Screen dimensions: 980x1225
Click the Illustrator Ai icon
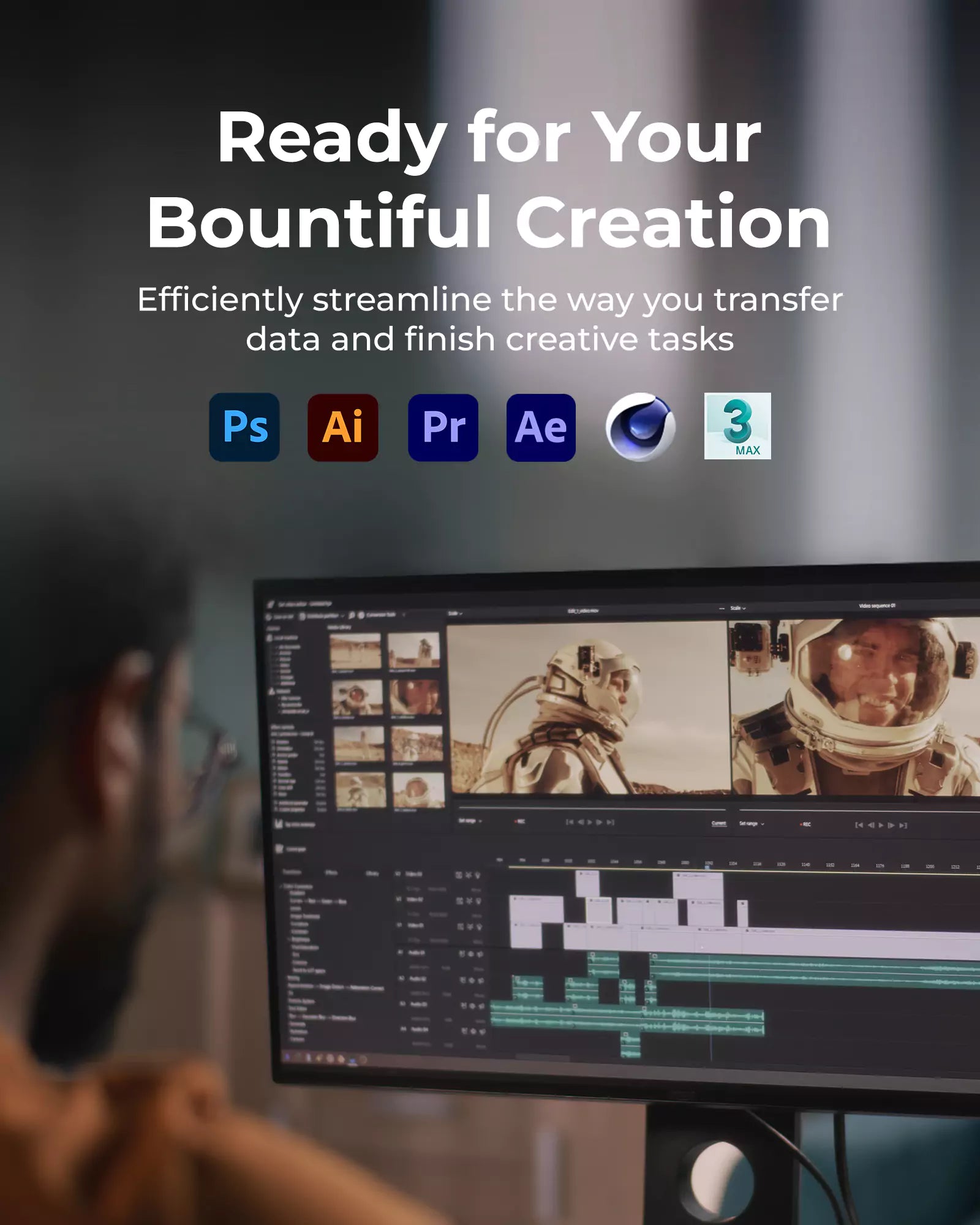point(343,427)
